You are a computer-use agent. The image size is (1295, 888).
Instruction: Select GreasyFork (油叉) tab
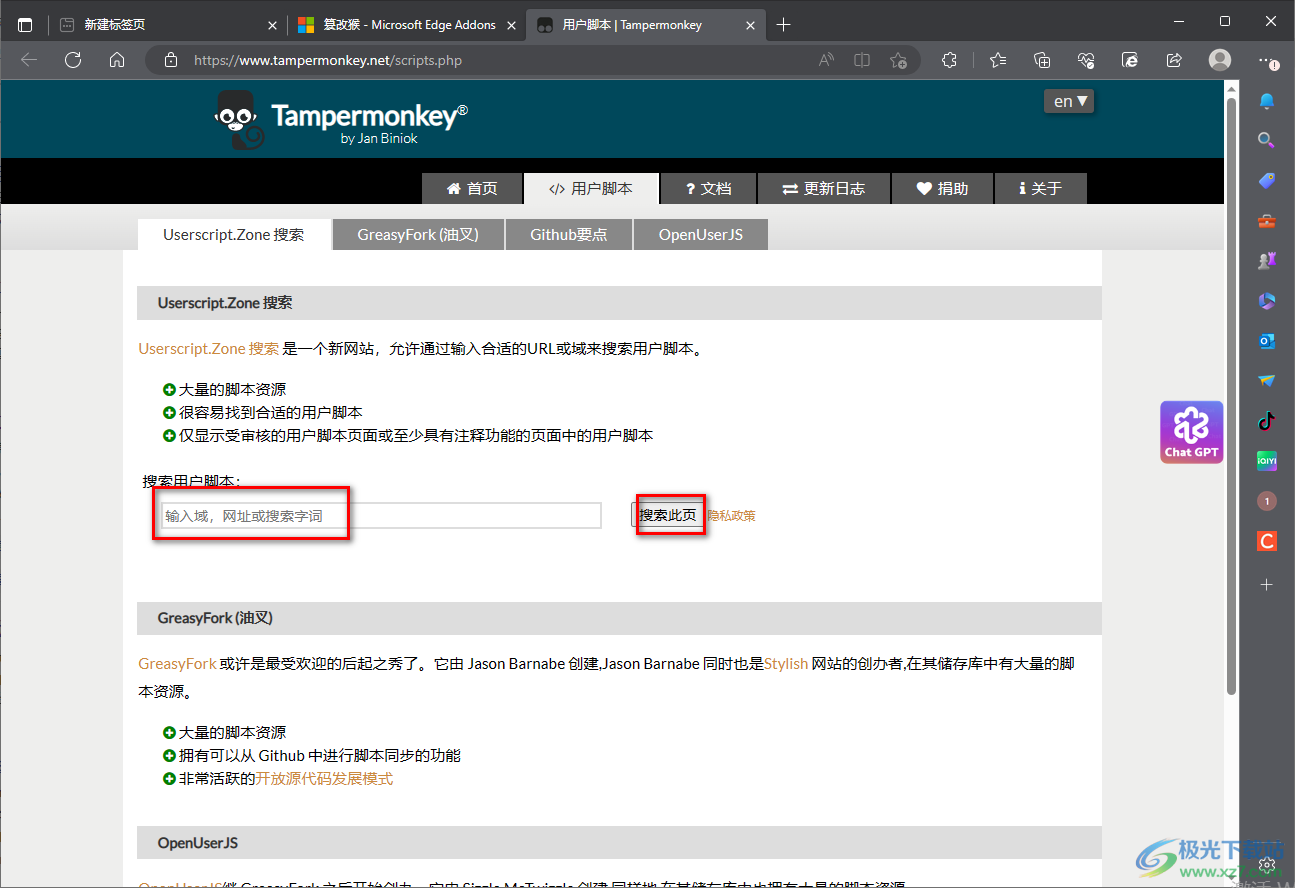pos(418,235)
